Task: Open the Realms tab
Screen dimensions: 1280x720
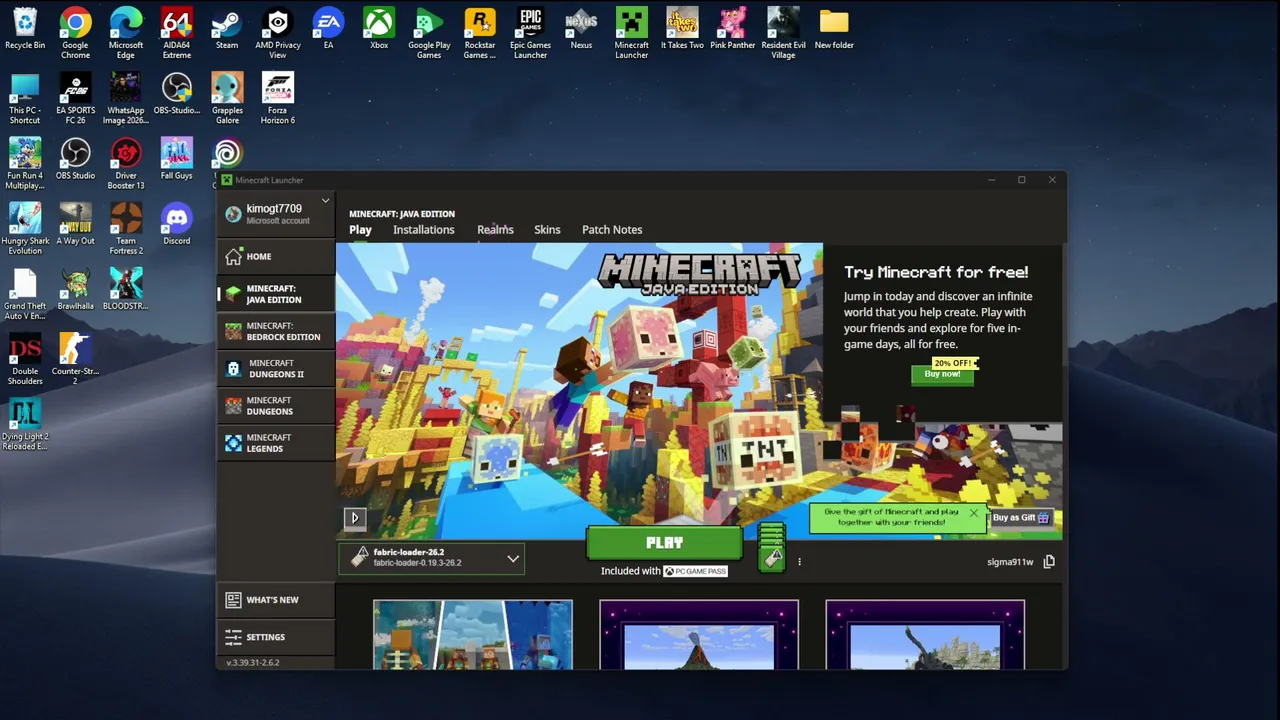Action: (x=495, y=230)
